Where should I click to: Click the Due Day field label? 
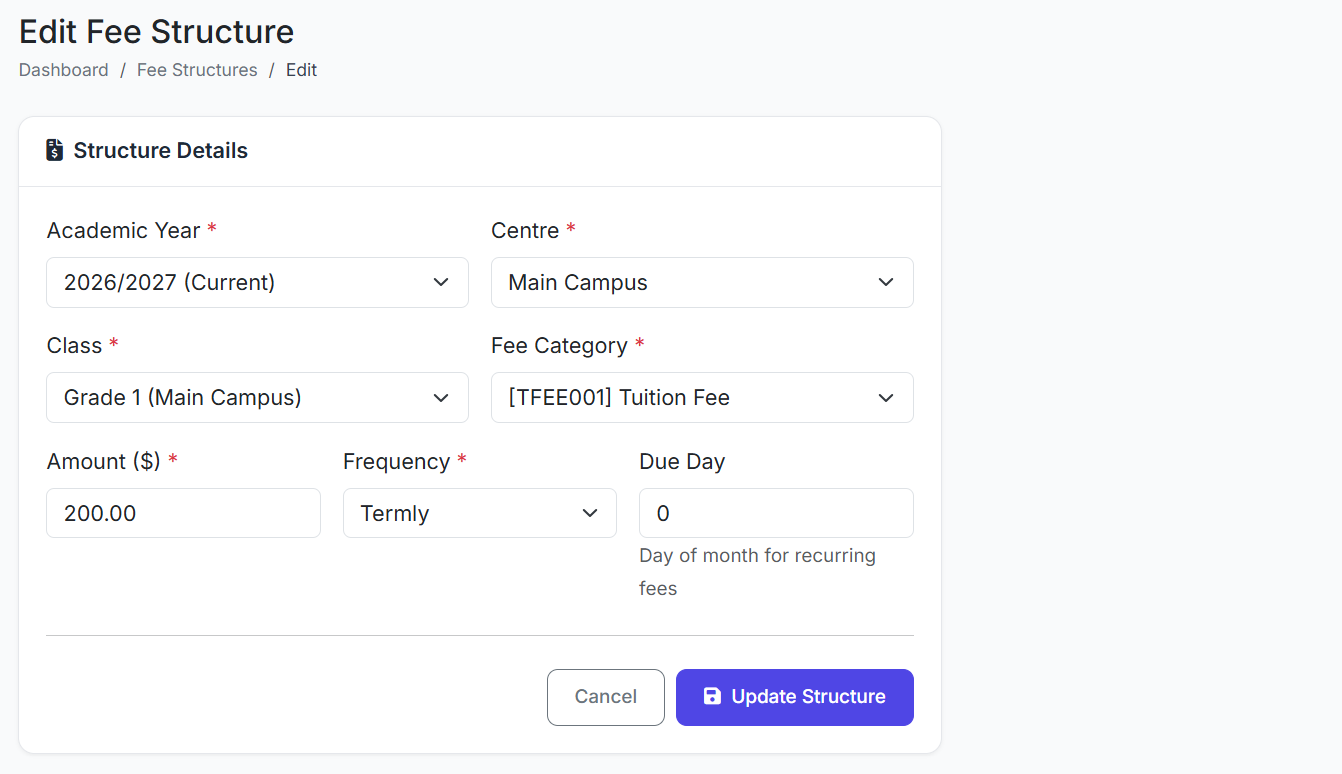coord(682,461)
